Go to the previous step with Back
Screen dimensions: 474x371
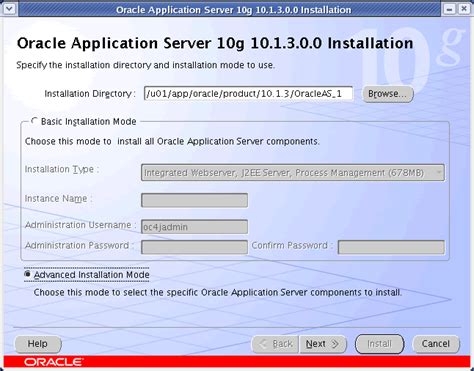click(x=275, y=344)
